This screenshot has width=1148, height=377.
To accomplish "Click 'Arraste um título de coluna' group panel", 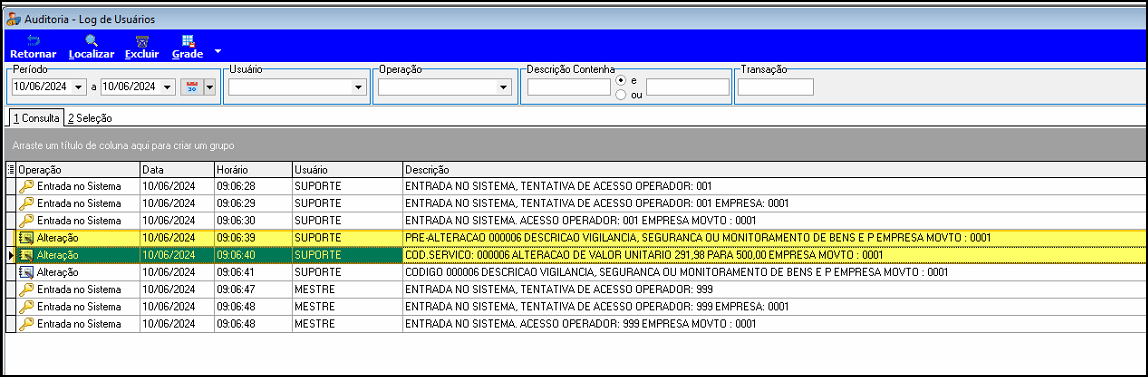I will [x=575, y=145].
